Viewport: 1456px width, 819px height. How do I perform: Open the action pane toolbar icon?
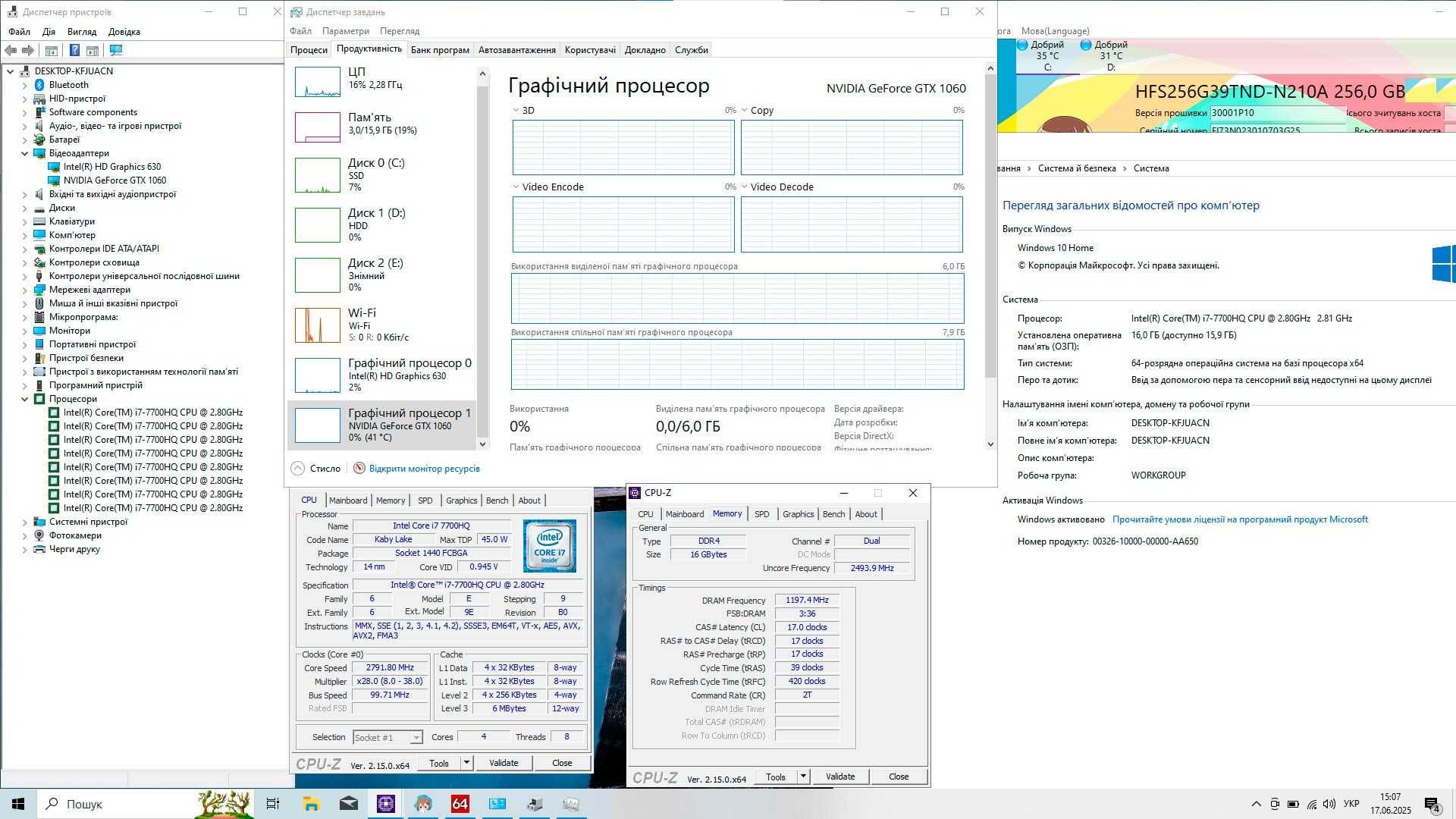(93, 50)
